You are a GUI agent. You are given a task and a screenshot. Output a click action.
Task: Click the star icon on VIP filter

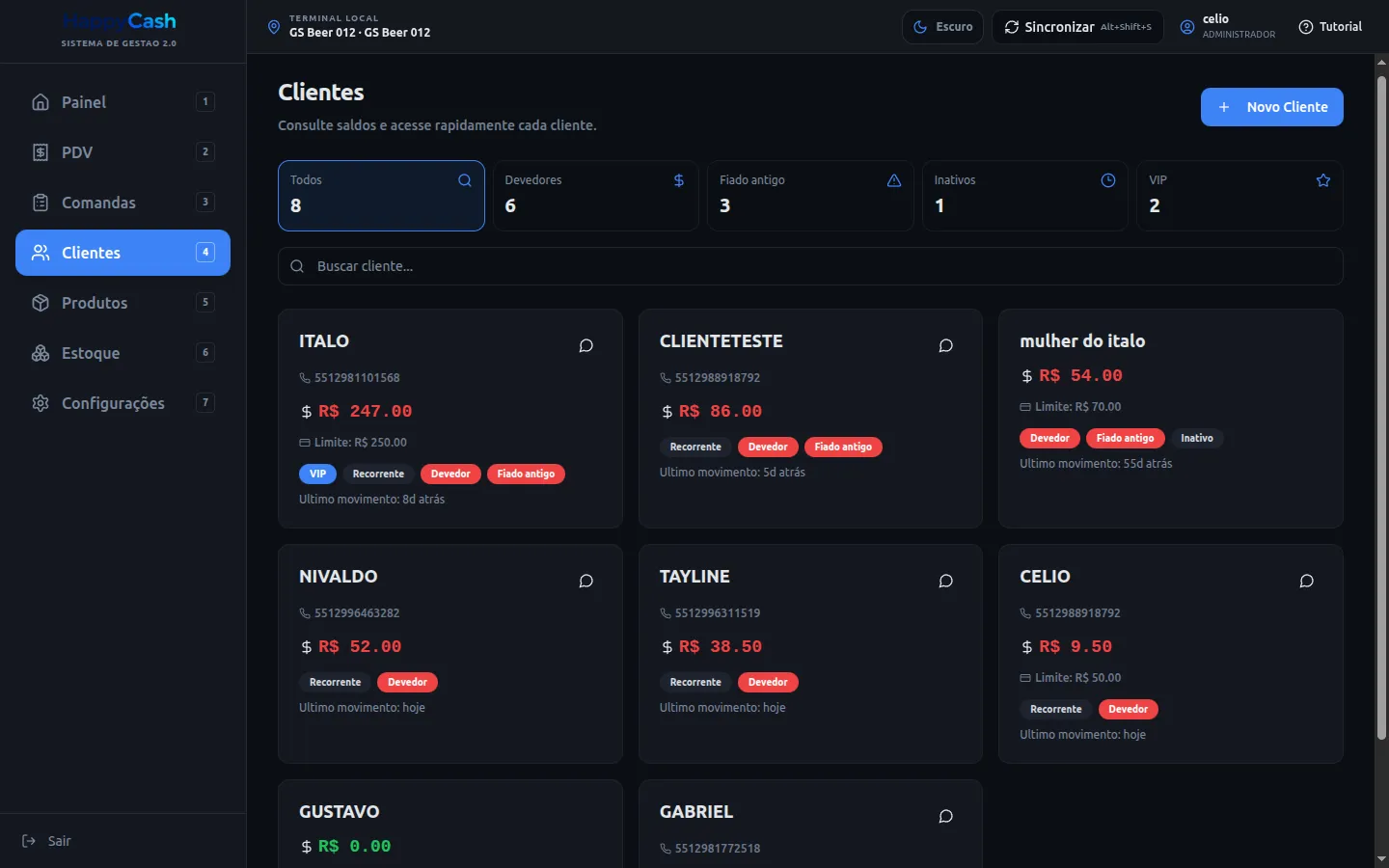[x=1323, y=180]
